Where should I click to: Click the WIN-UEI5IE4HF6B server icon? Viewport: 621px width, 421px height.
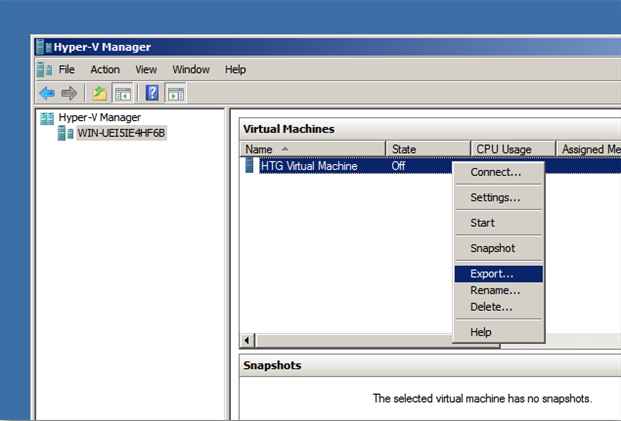tap(65, 133)
